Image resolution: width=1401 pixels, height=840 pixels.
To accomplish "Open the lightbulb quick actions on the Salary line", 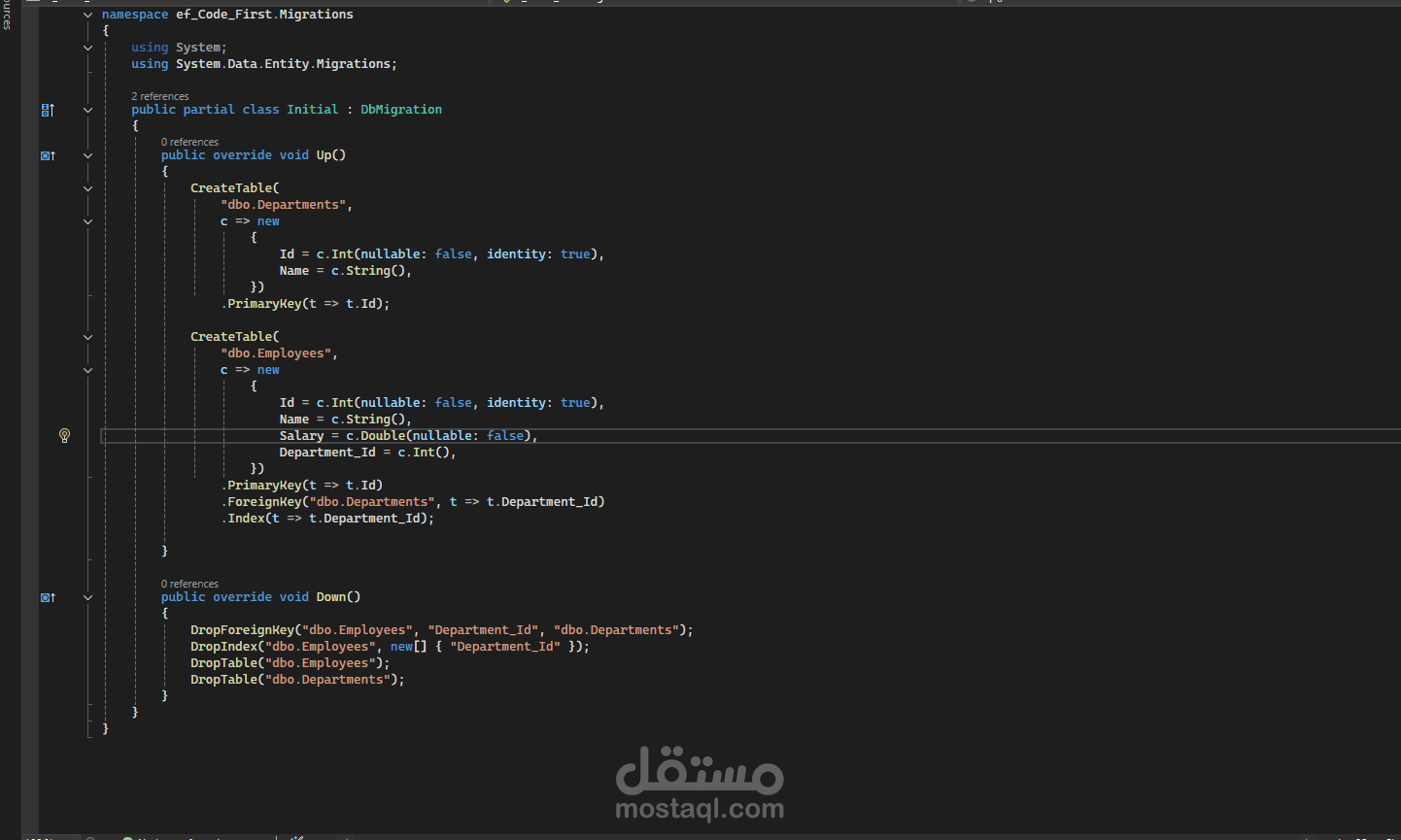I will pos(64,436).
